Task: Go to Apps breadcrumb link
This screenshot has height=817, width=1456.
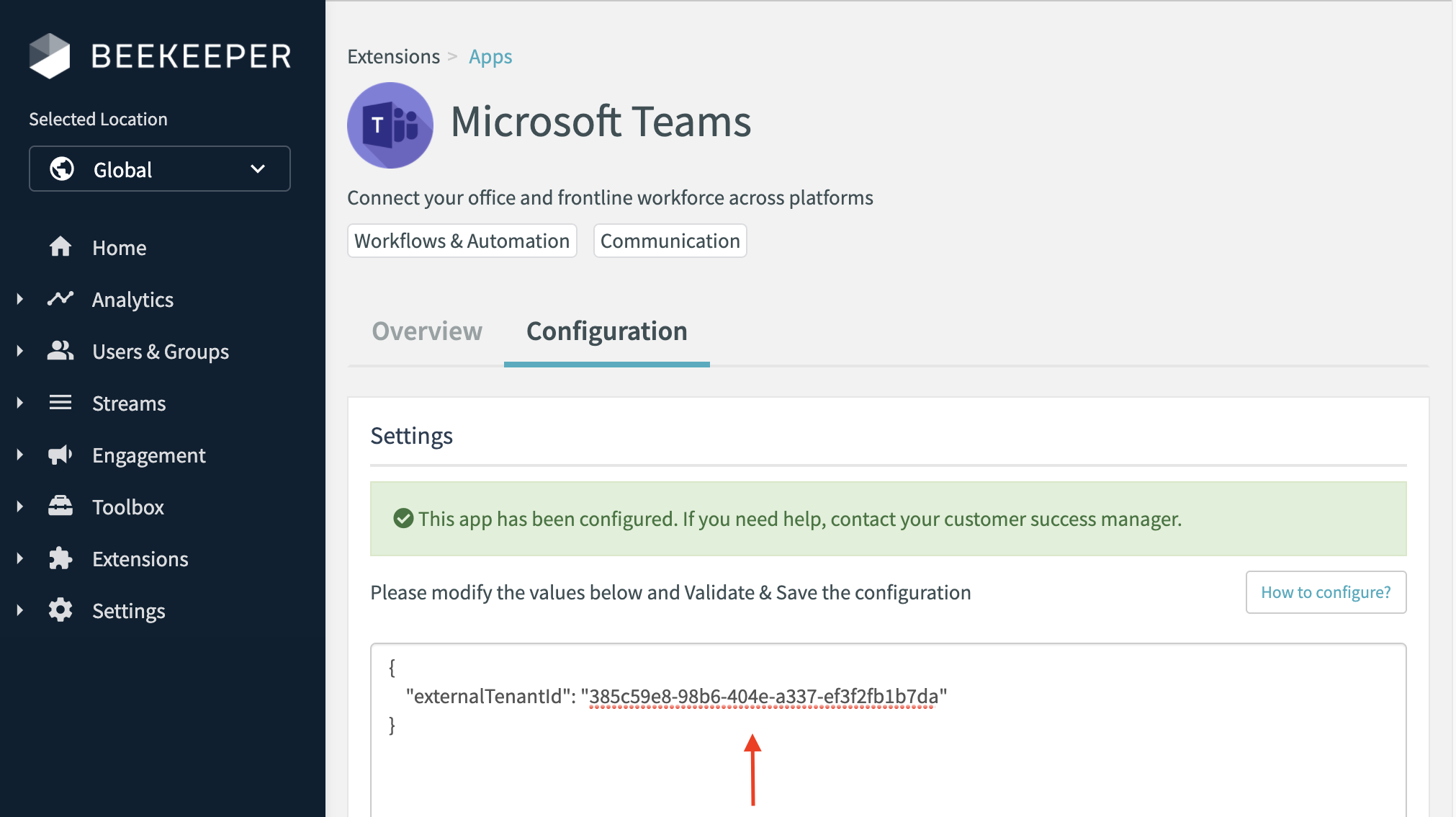Action: tap(490, 56)
